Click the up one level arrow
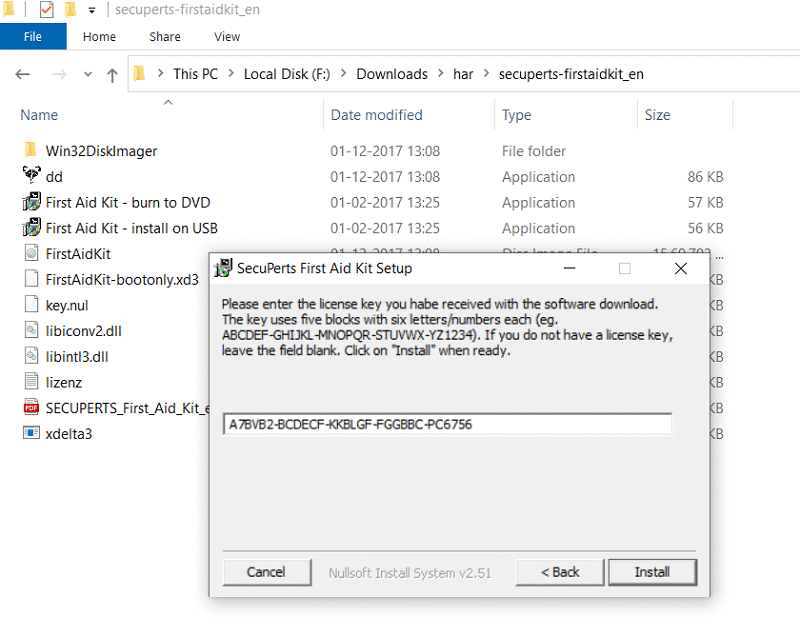 click(112, 74)
